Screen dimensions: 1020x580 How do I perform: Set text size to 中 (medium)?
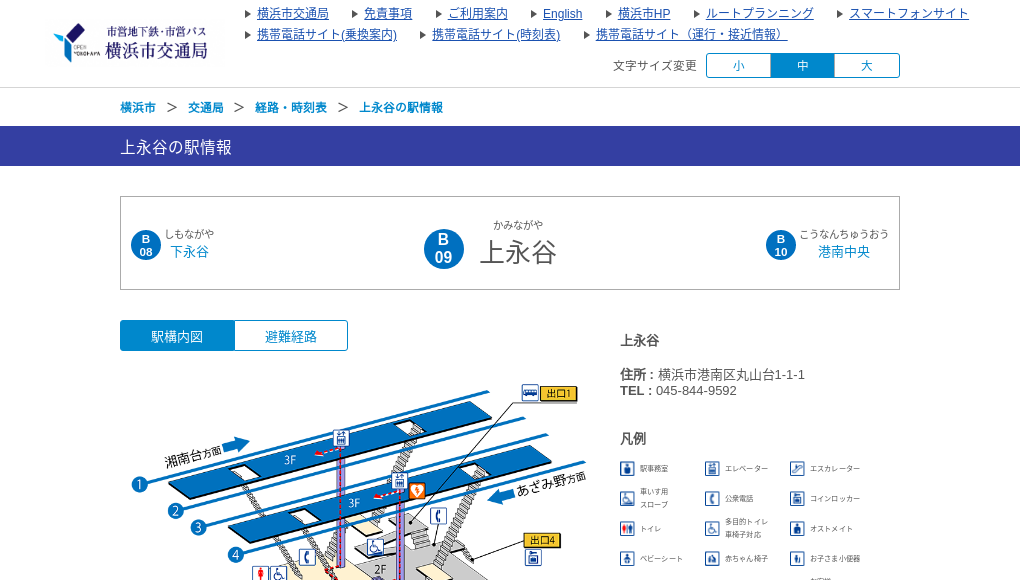[802, 66]
